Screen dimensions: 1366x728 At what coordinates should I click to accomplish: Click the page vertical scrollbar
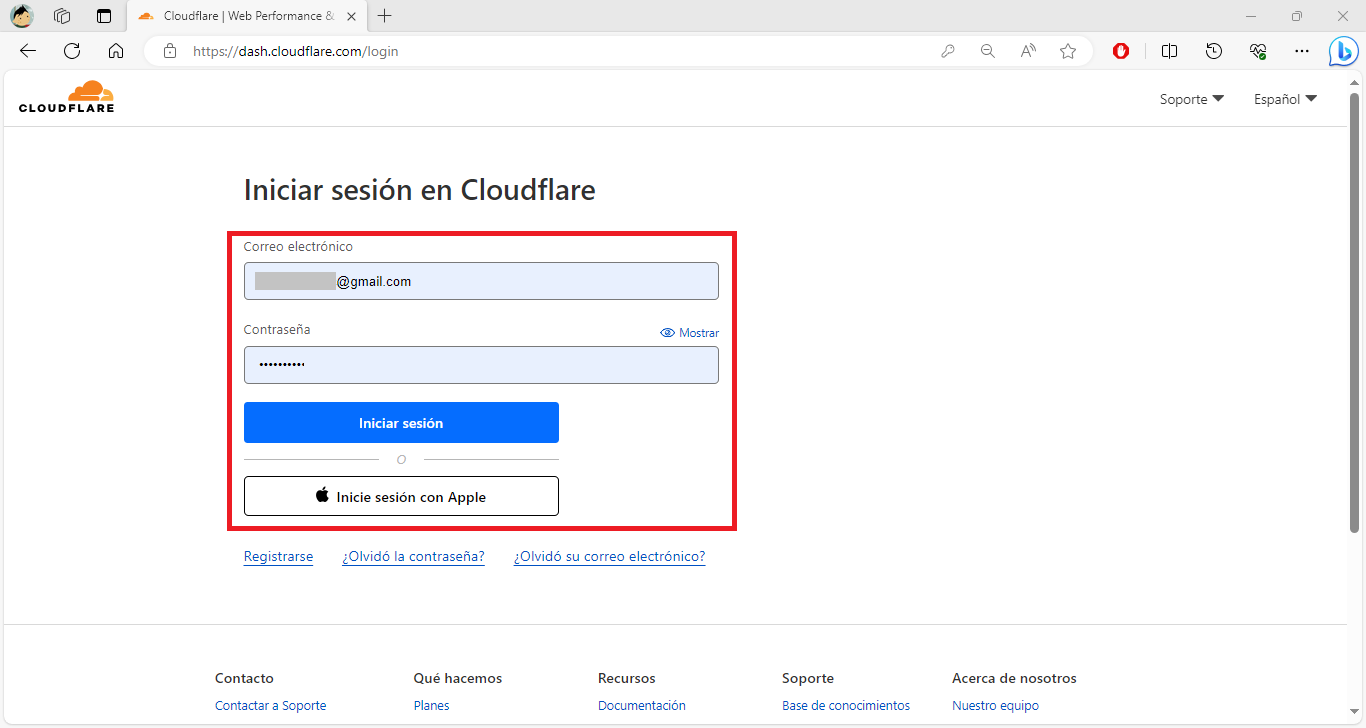click(1355, 312)
